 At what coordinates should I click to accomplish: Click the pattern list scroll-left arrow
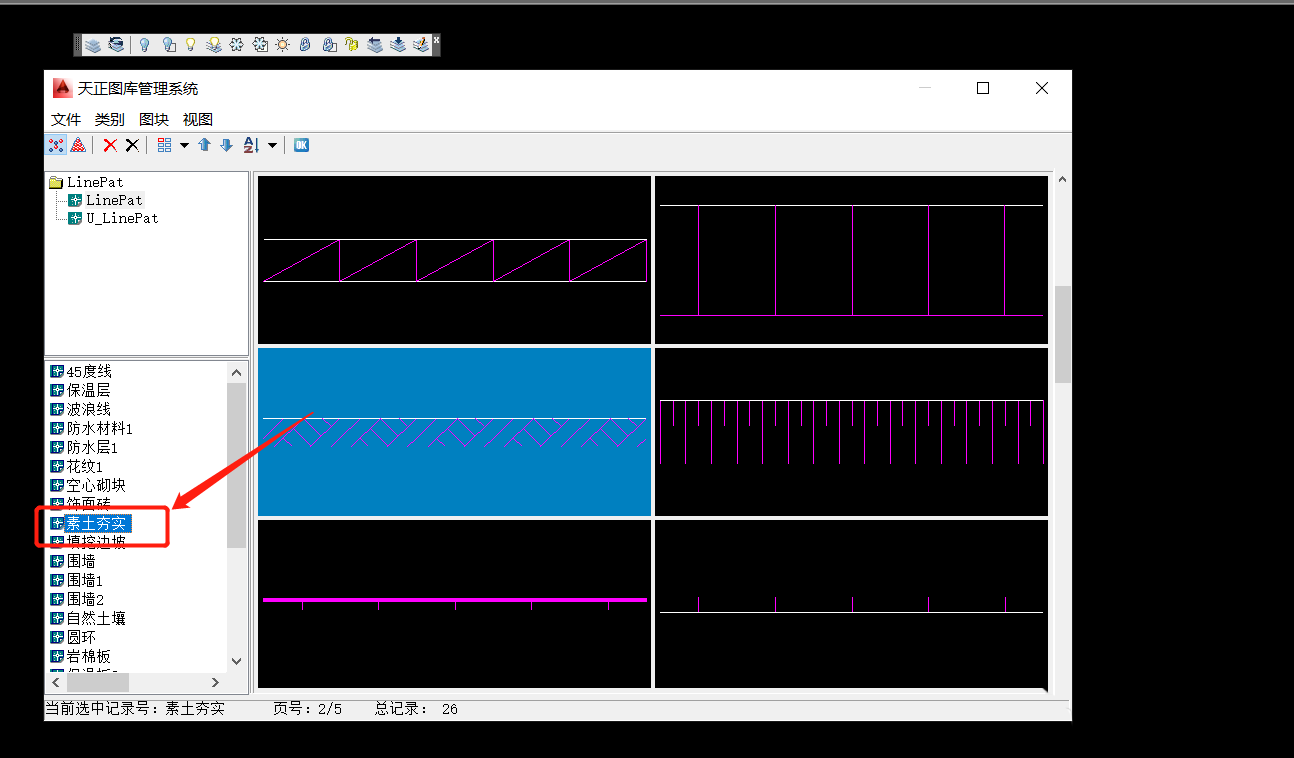click(x=57, y=682)
